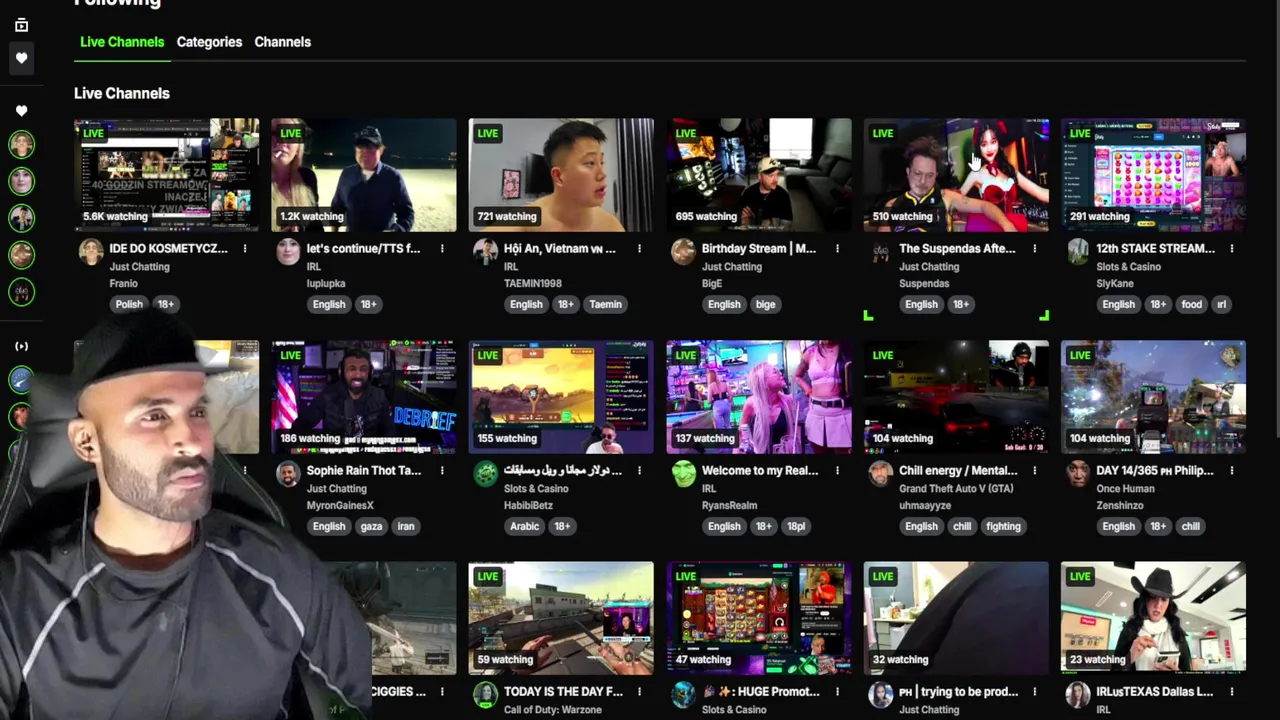The height and width of the screenshot is (720, 1280).
Task: Click the 'Call of Duty: Warzone' category link
Action: pyautogui.click(x=553, y=710)
